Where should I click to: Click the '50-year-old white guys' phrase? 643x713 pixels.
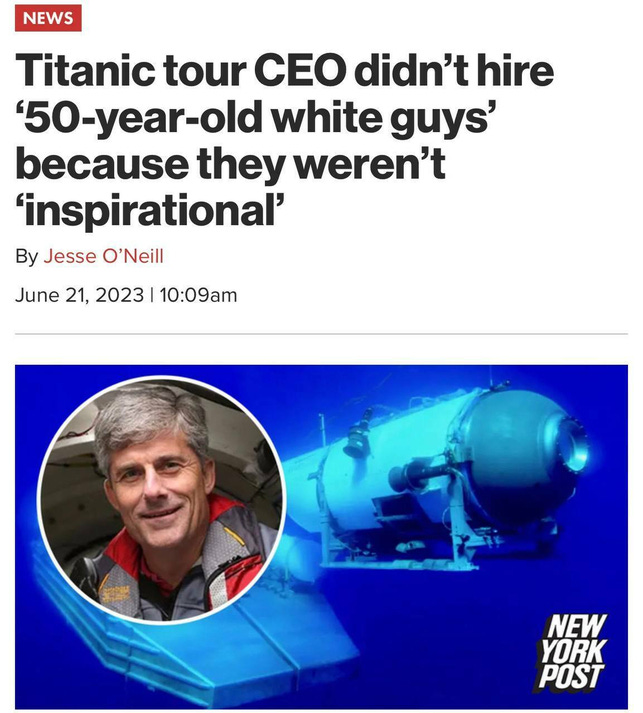pyautogui.click(x=255, y=118)
